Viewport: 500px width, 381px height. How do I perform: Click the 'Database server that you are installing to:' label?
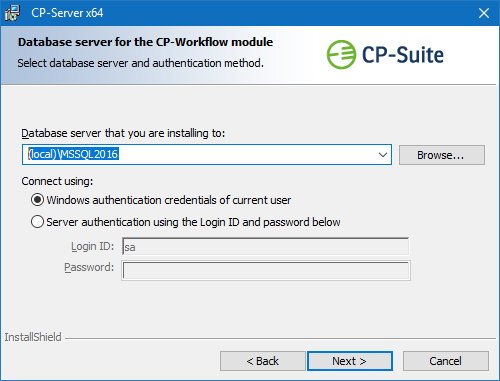pos(123,133)
